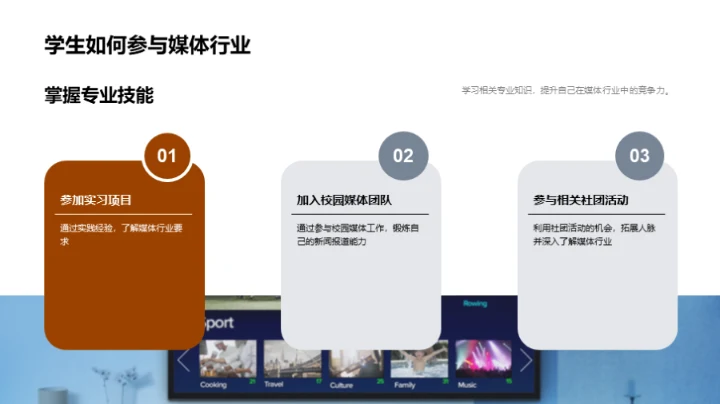Click the gray 02 number circle

[x=403, y=156]
